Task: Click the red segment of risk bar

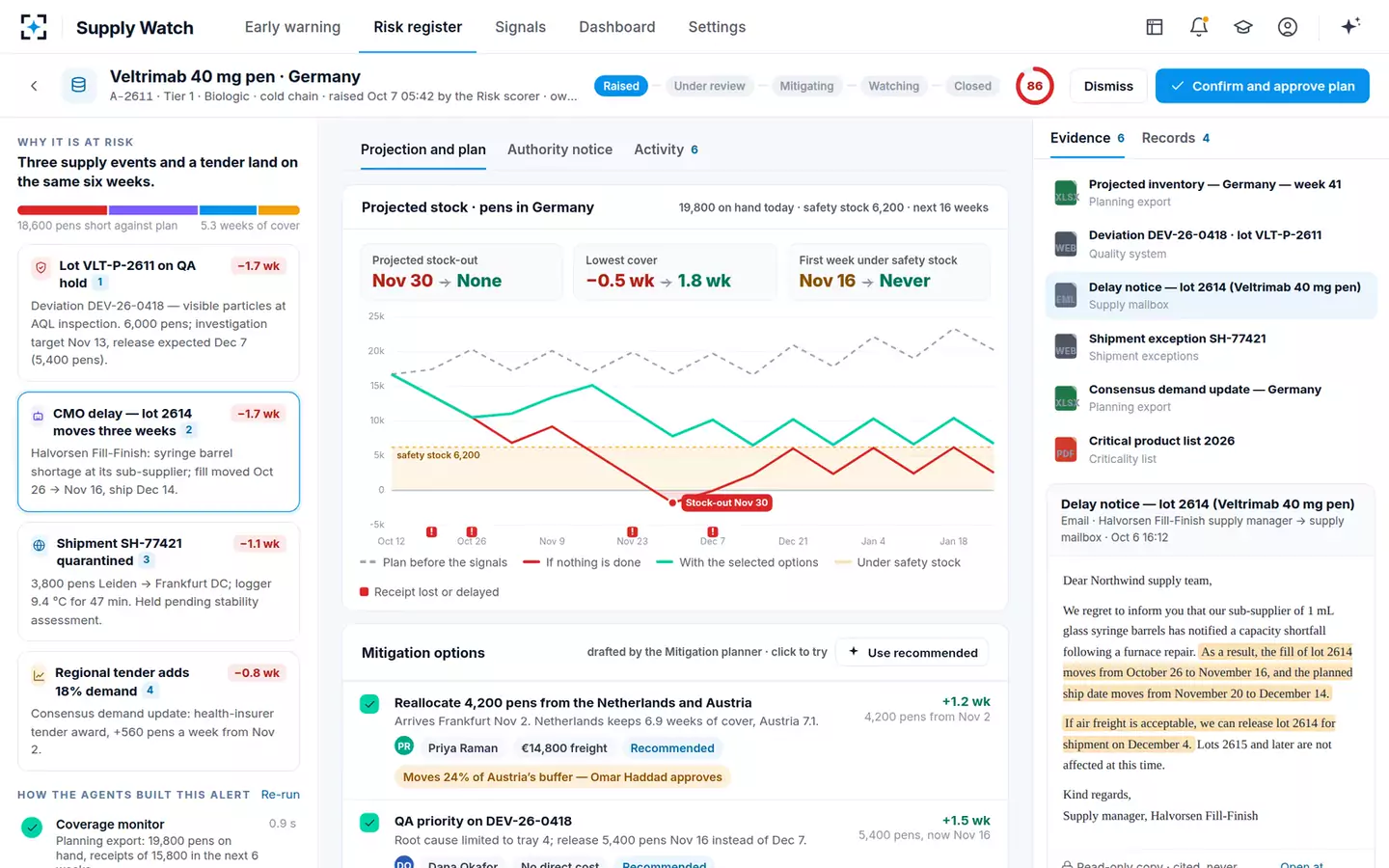Action: [62, 210]
